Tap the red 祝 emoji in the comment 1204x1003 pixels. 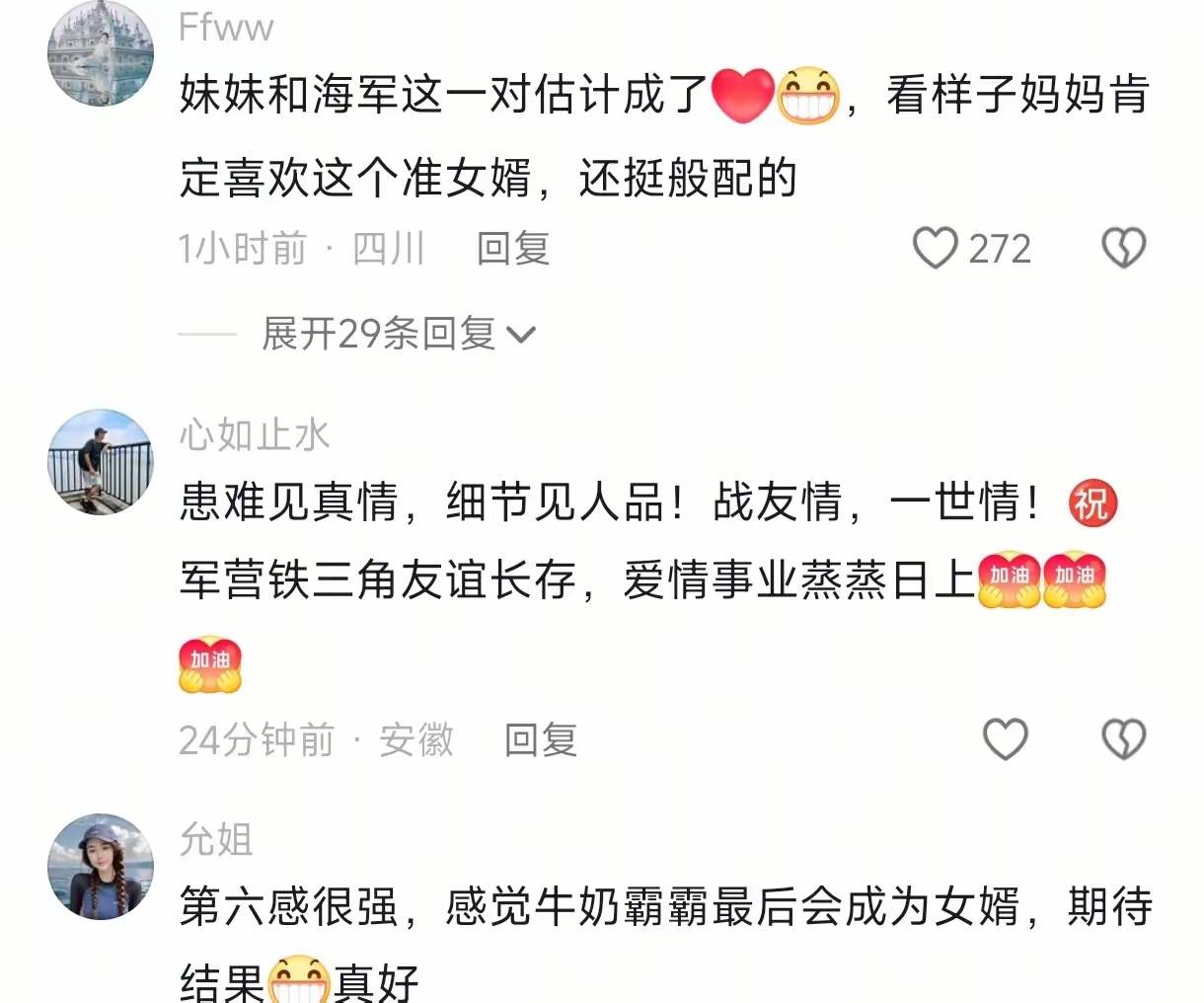pyautogui.click(x=1091, y=503)
